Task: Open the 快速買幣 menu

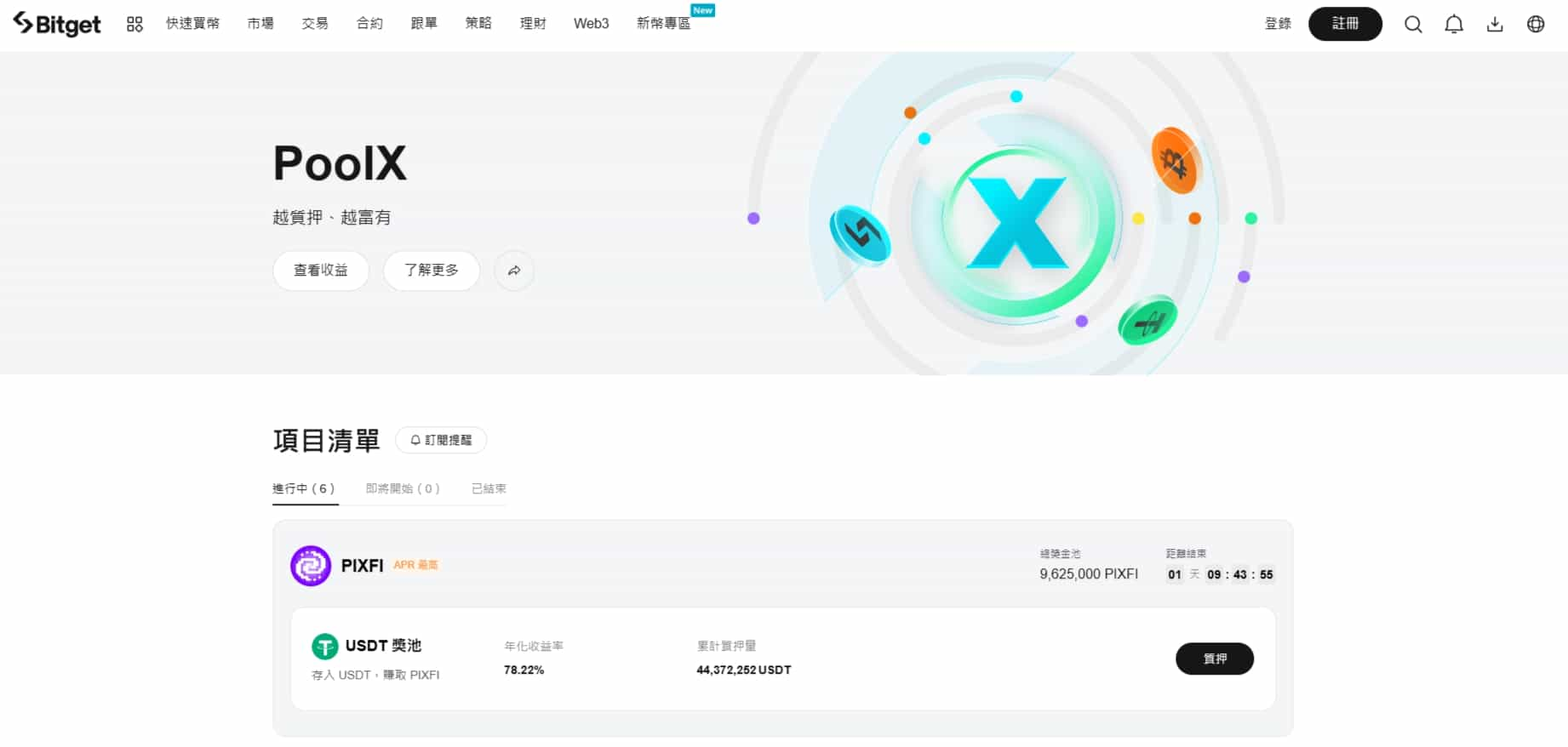Action: pyautogui.click(x=192, y=24)
